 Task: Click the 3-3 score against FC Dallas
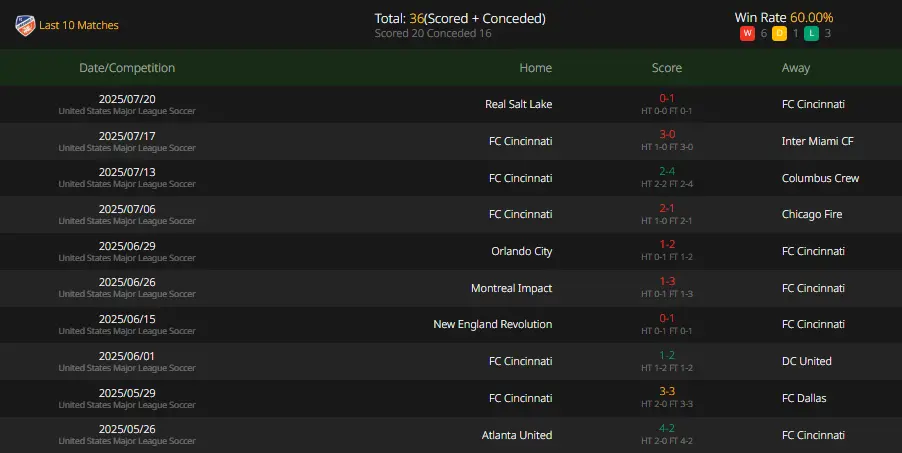coord(667,391)
